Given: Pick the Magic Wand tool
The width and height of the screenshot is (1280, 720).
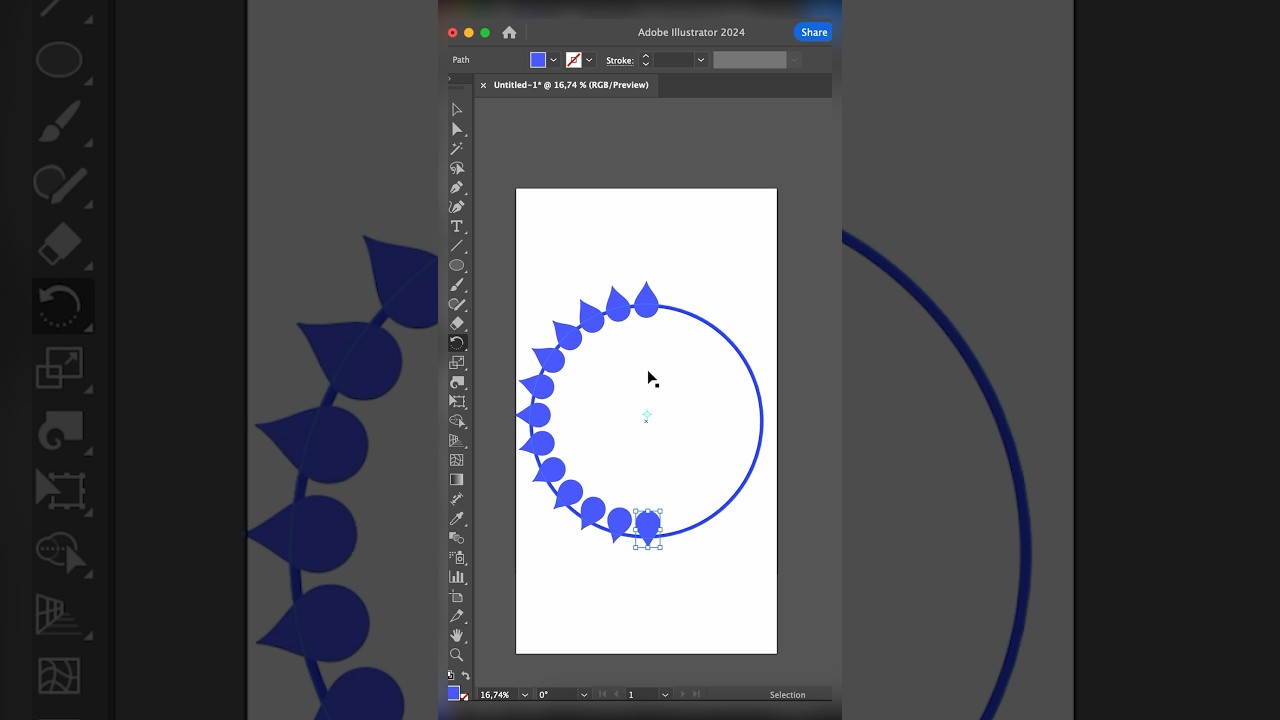Looking at the screenshot, I should pos(457,149).
